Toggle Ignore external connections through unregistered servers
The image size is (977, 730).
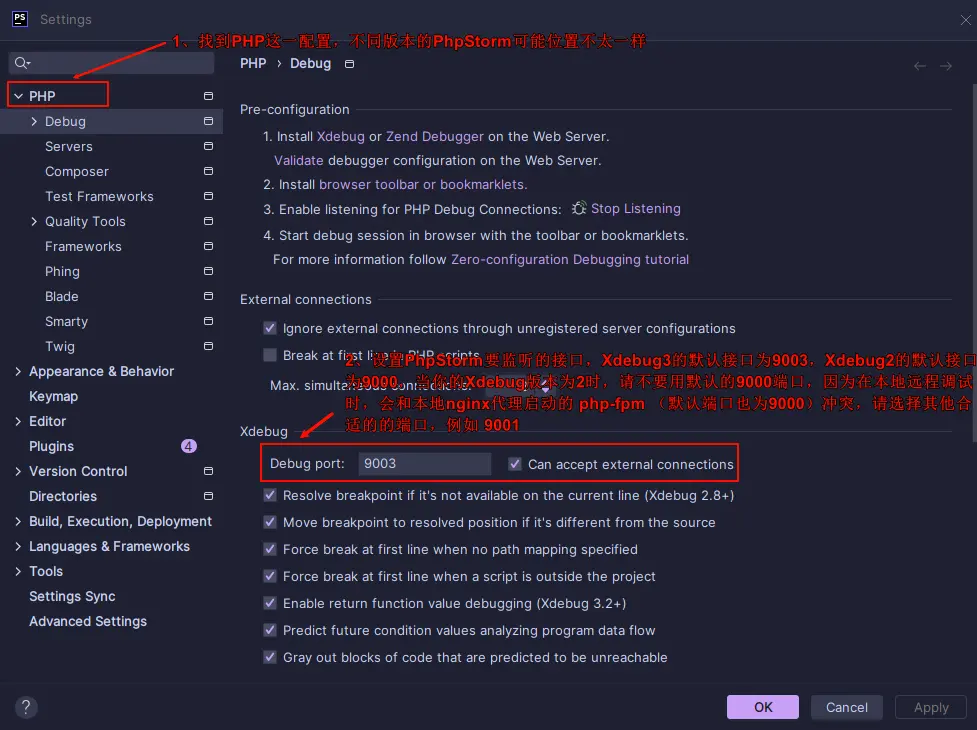tap(270, 328)
